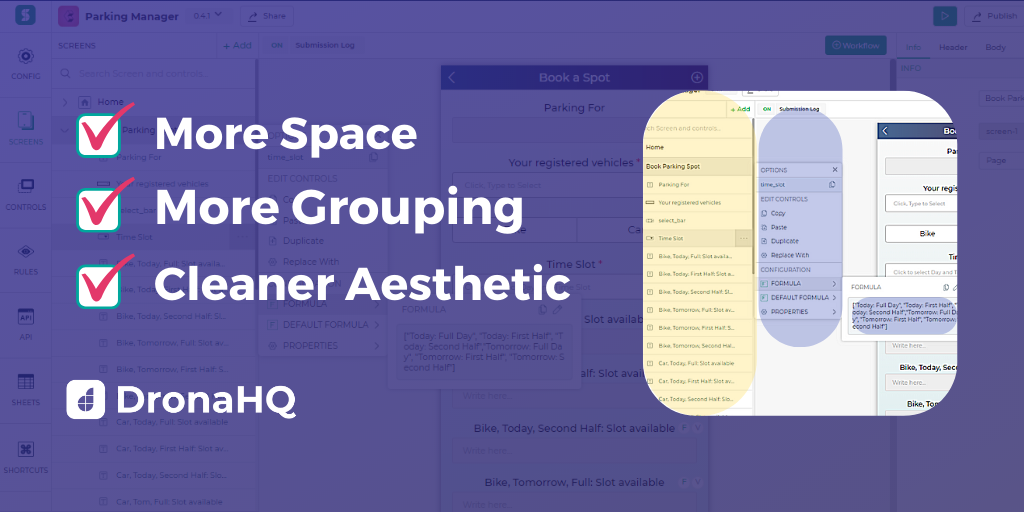Click back arrow in the inset phone header

pos(885,131)
